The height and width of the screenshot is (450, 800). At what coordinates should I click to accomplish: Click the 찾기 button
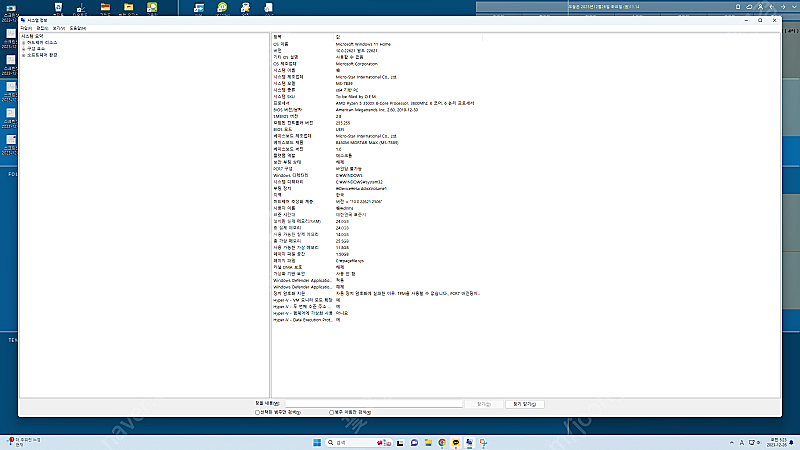pos(484,404)
